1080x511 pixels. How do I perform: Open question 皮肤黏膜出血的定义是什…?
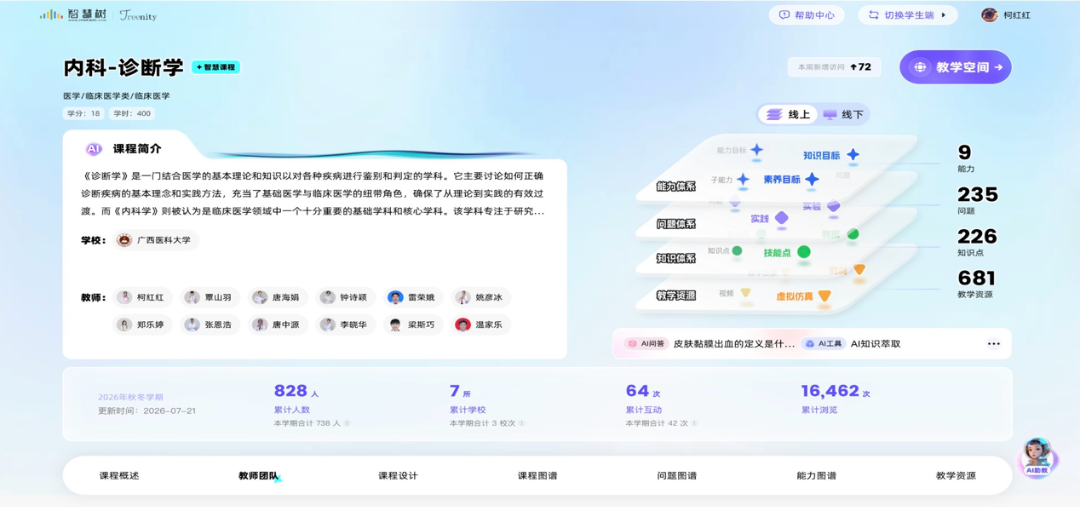pyautogui.click(x=734, y=344)
